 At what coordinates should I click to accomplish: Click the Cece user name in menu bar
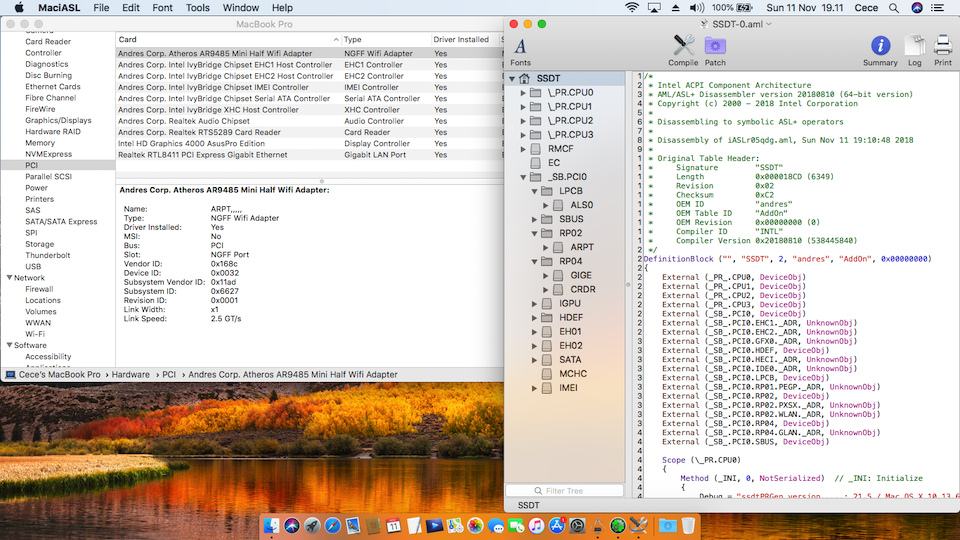tap(866, 8)
